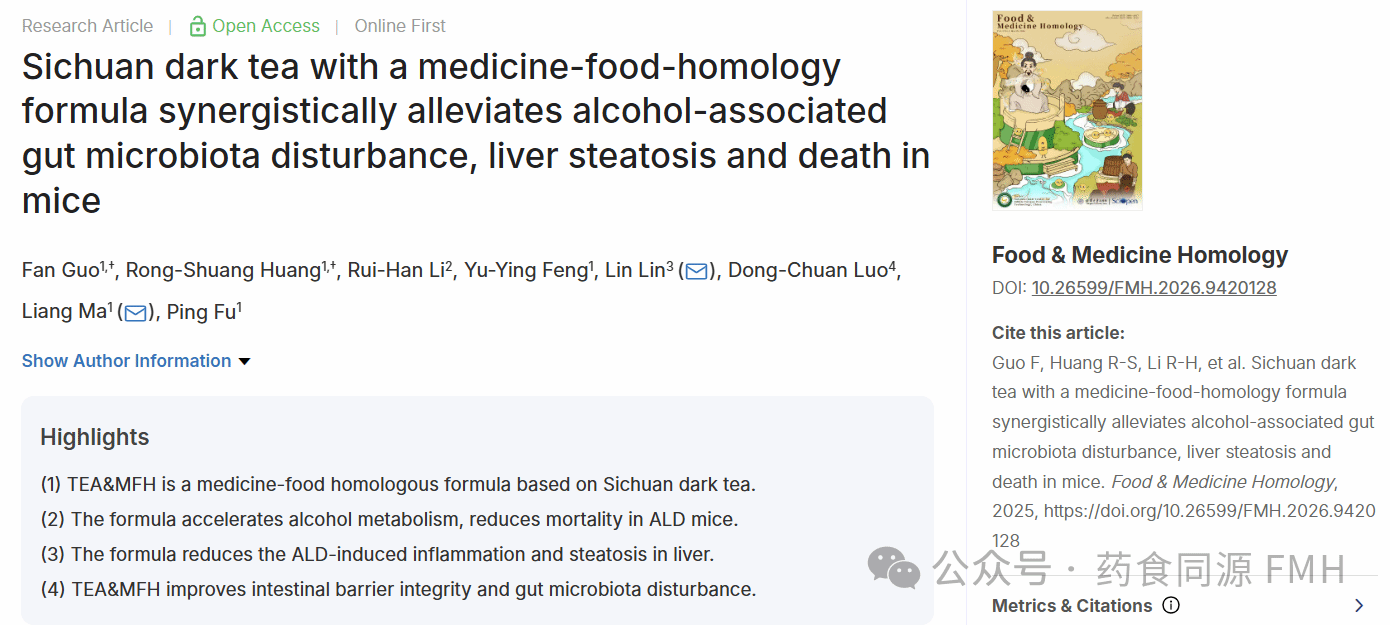Click author name Dong-Chuan Luo
The height and width of the screenshot is (625, 1390).
[x=807, y=271]
